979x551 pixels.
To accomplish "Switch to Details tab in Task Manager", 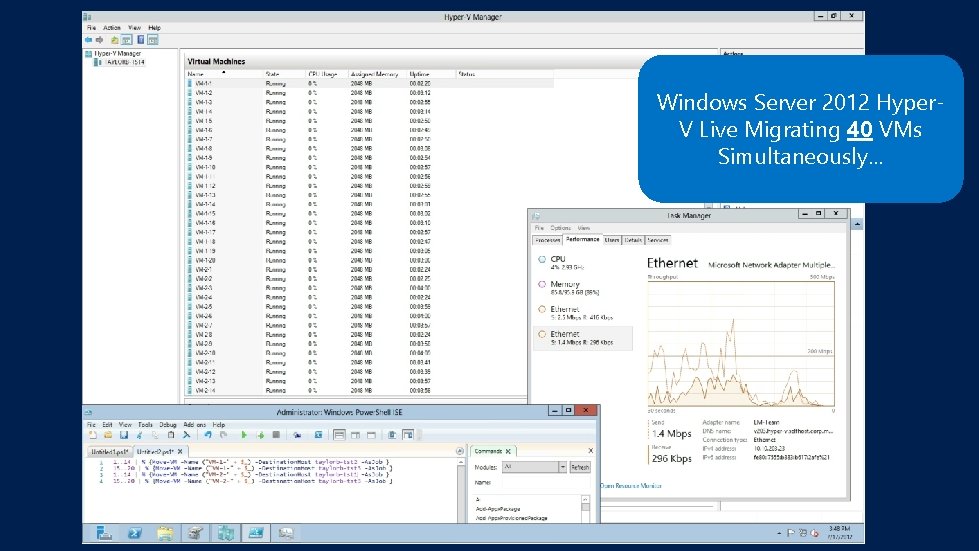I will click(x=632, y=240).
